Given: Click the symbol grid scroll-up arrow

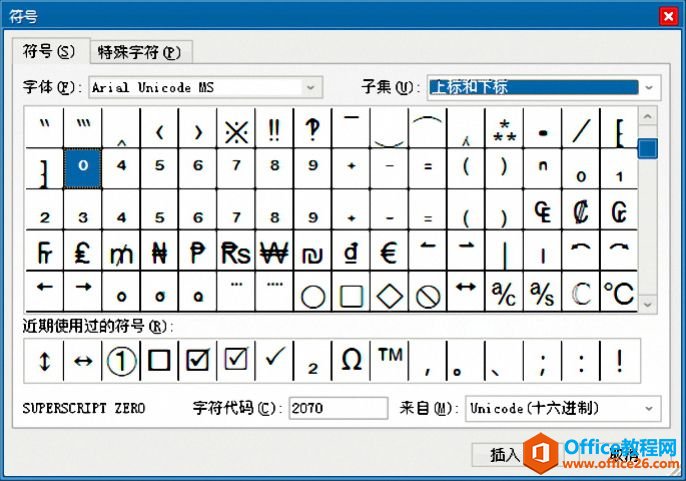Looking at the screenshot, I should pos(648,116).
